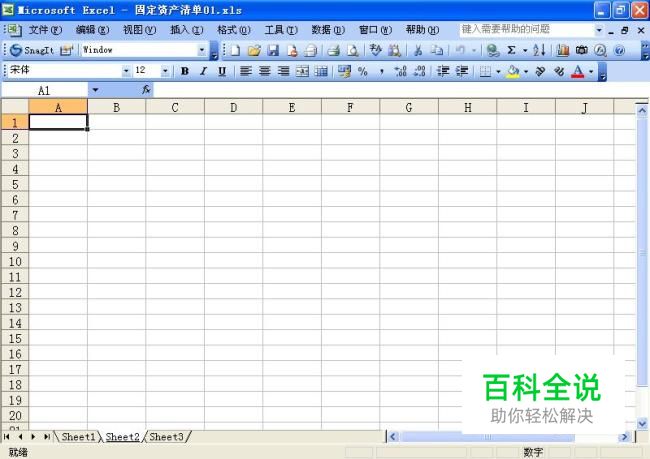
Task: Insert a hyperlink with the globe icon
Action: (x=493, y=51)
